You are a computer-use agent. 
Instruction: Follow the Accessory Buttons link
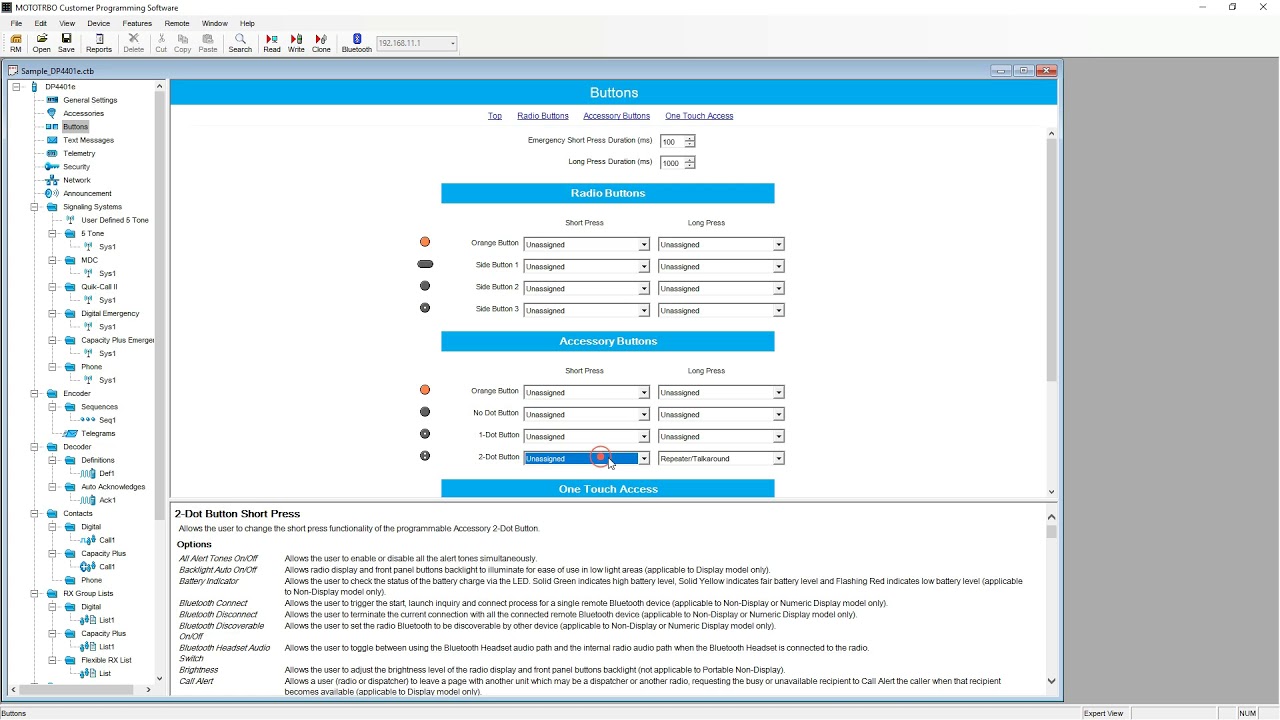pos(616,116)
